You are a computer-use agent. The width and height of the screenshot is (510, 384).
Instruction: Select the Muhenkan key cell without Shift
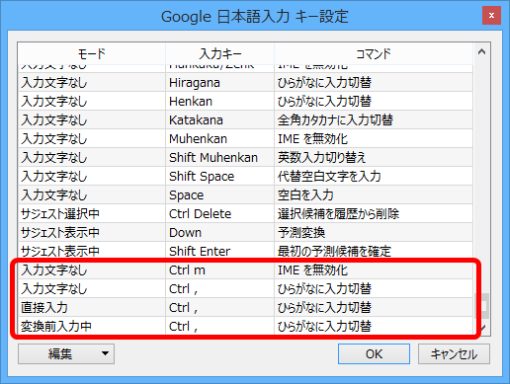(x=220, y=139)
